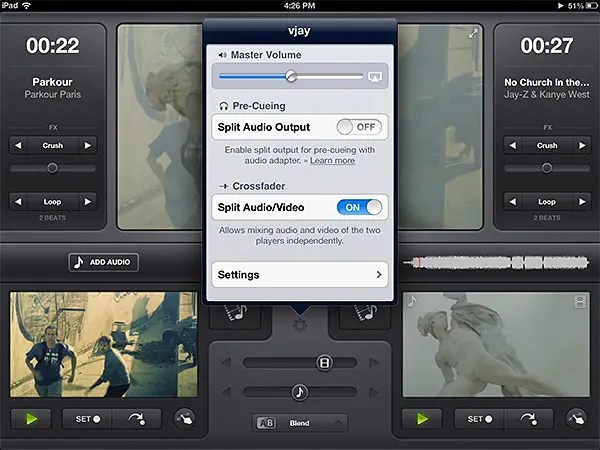Tap the gear settings icon

point(300,325)
